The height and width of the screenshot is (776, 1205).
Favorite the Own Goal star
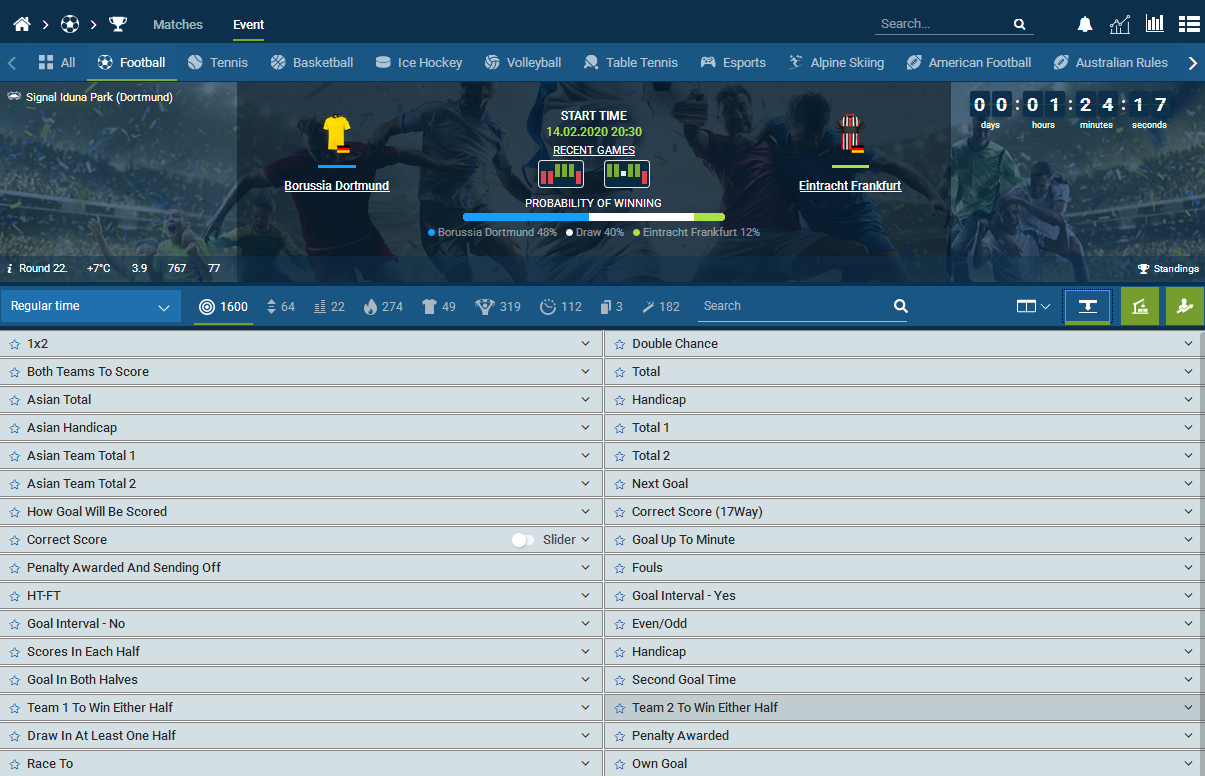pos(620,764)
